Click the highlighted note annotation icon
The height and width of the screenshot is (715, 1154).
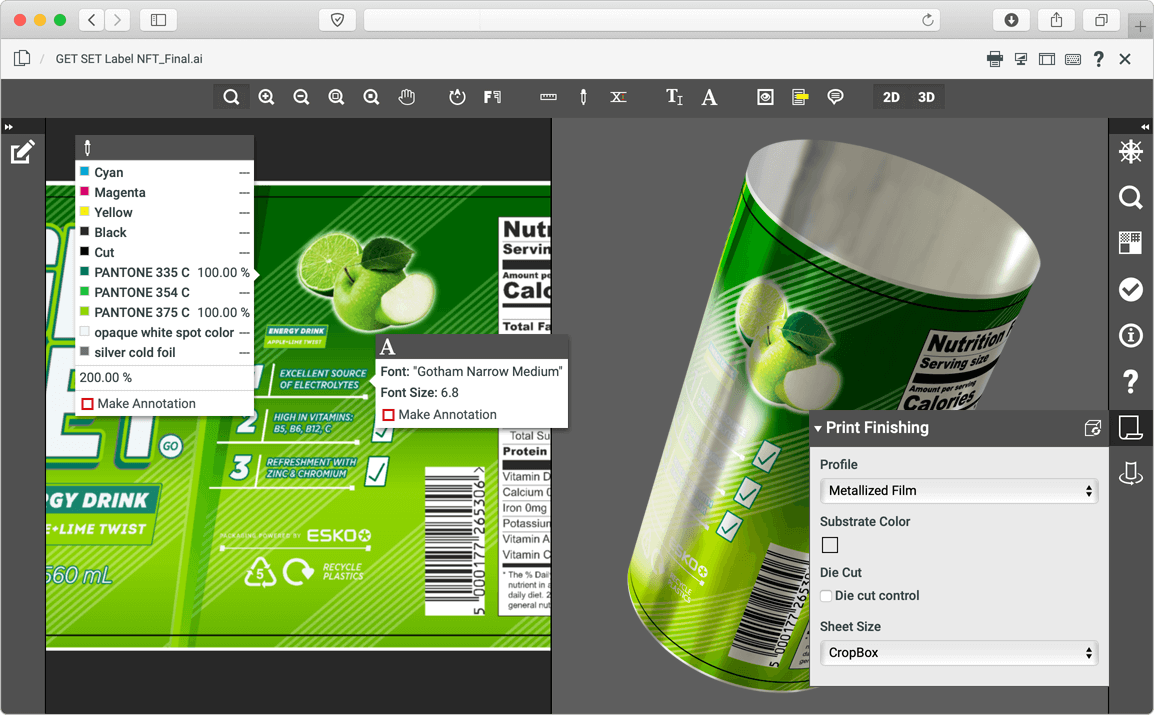tap(800, 97)
